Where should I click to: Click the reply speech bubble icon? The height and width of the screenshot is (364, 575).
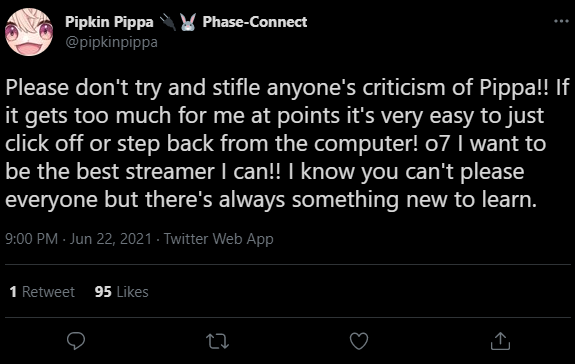[76, 341]
